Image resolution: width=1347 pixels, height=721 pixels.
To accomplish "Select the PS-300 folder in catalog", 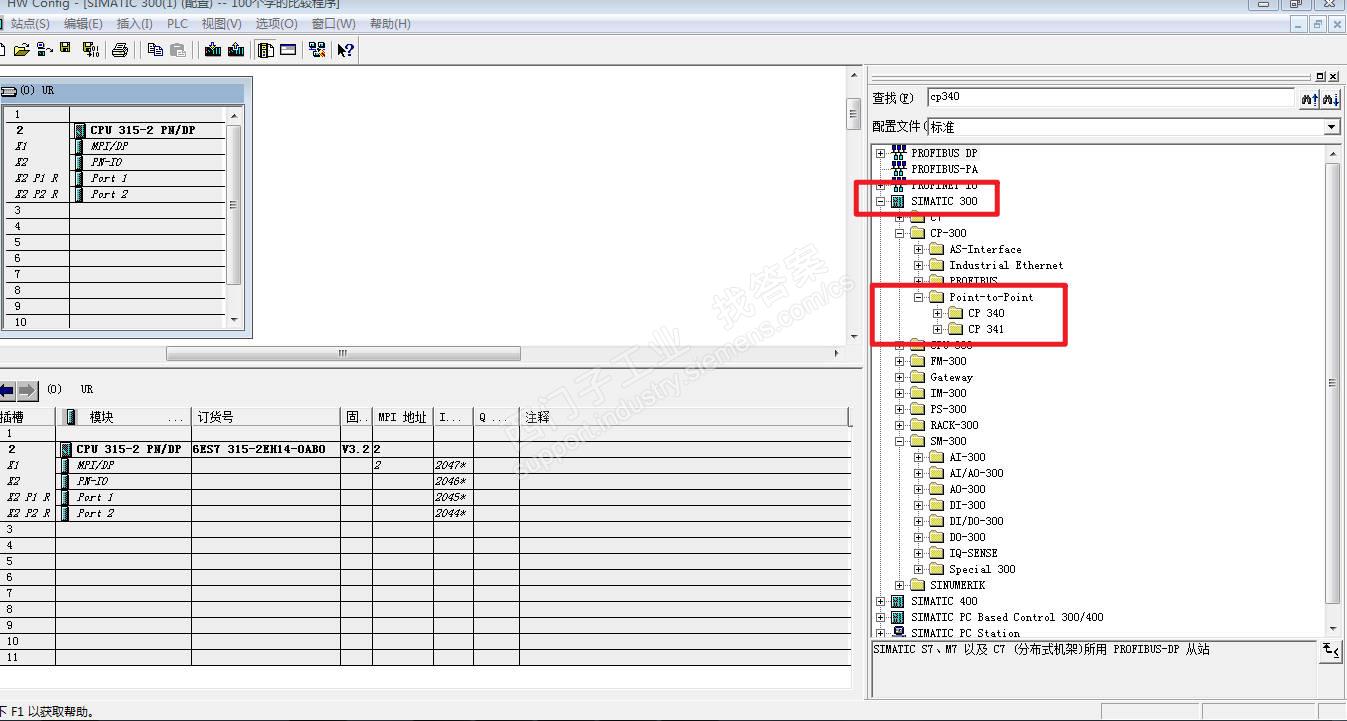I will tap(948, 409).
